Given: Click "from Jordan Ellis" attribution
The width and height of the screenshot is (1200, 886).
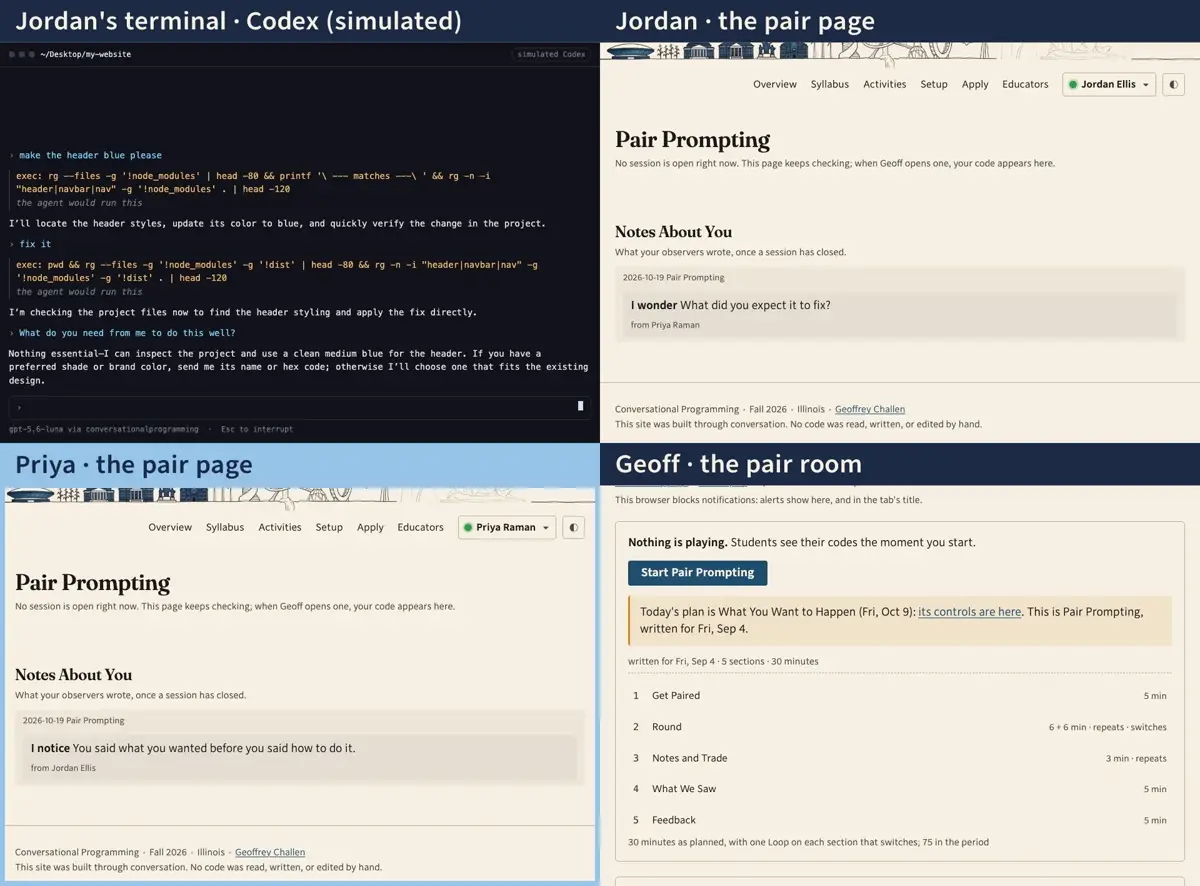Looking at the screenshot, I should 63,768.
